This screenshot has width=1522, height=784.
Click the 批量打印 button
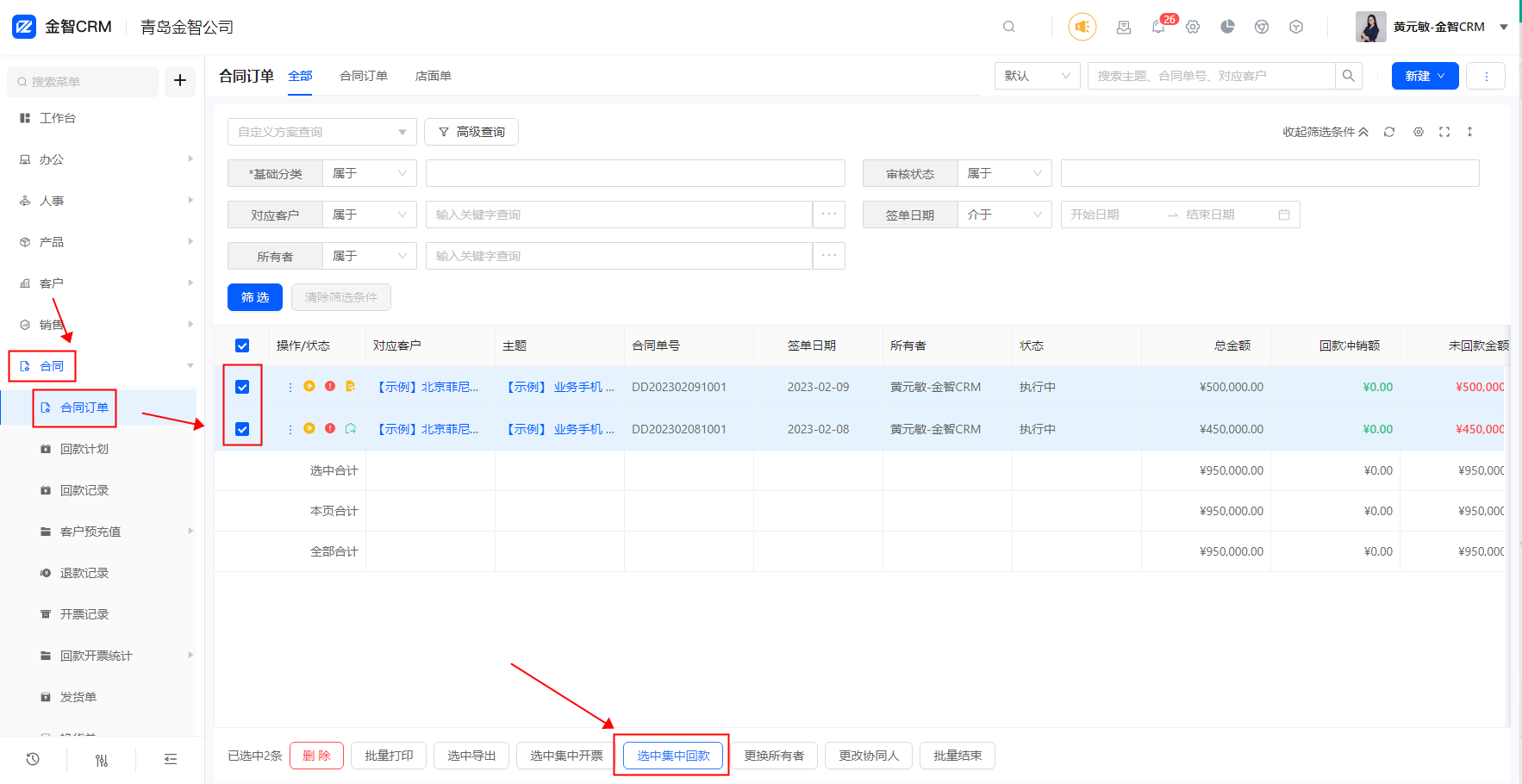(389, 756)
